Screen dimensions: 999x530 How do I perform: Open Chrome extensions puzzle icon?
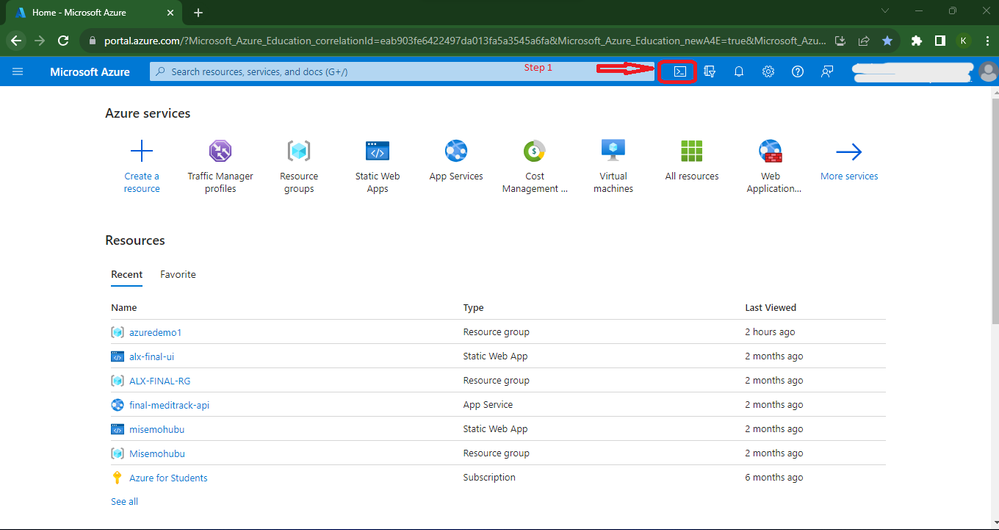click(917, 40)
